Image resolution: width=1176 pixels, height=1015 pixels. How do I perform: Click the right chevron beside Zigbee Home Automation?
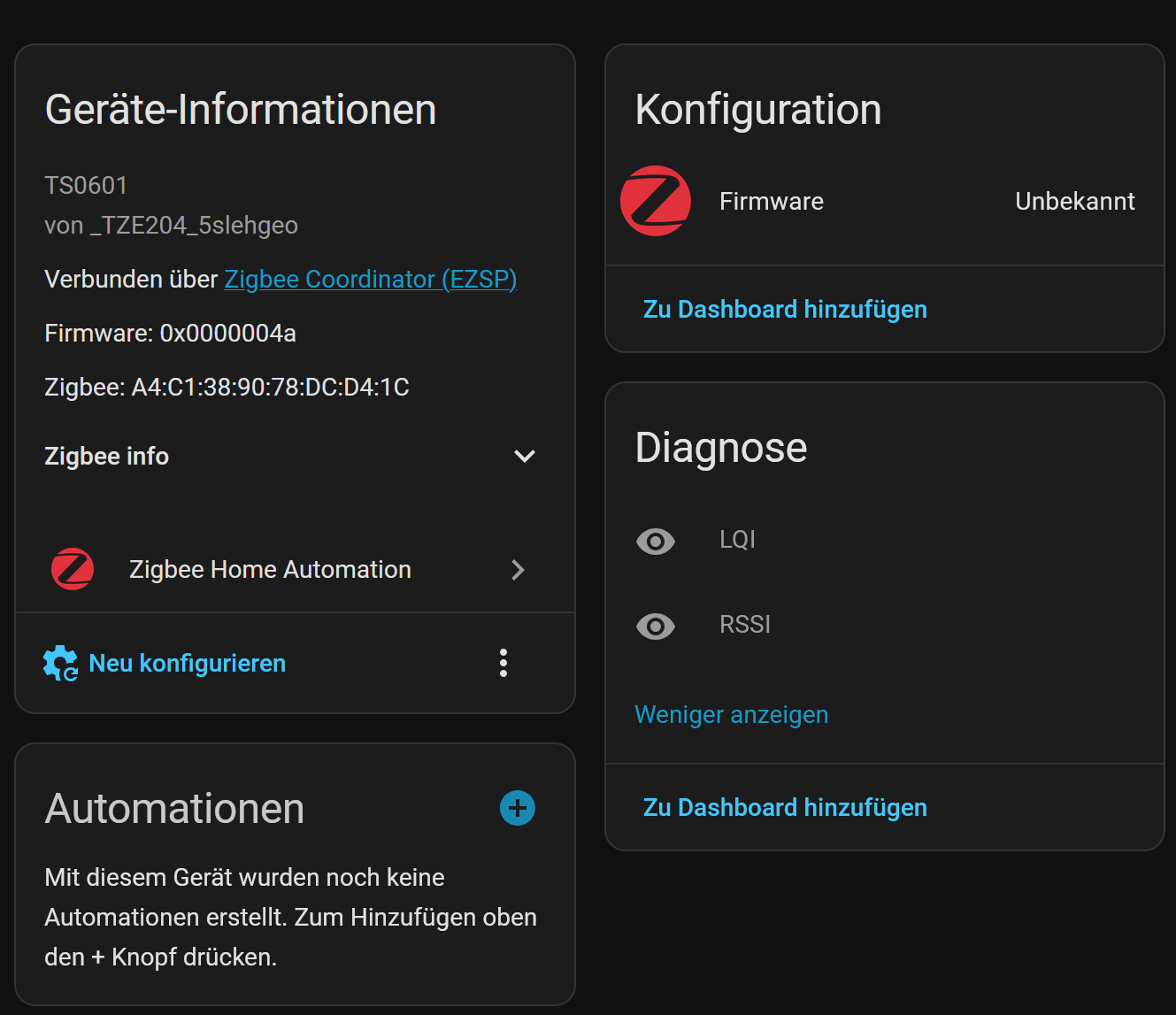519,570
